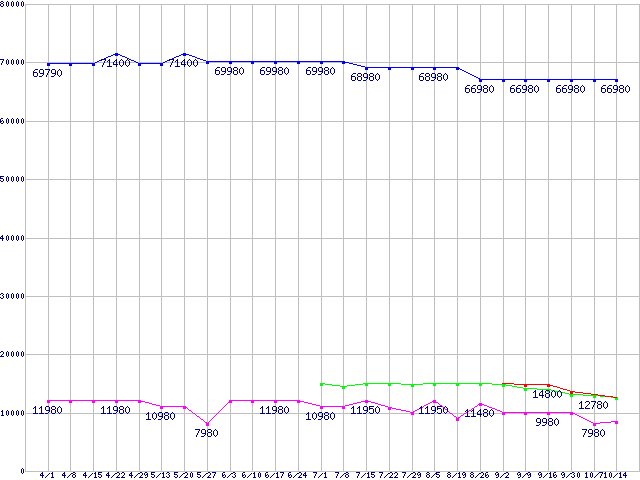Click the 8/26 date on the x-axis
Screen dimensions: 640x480
point(480,474)
